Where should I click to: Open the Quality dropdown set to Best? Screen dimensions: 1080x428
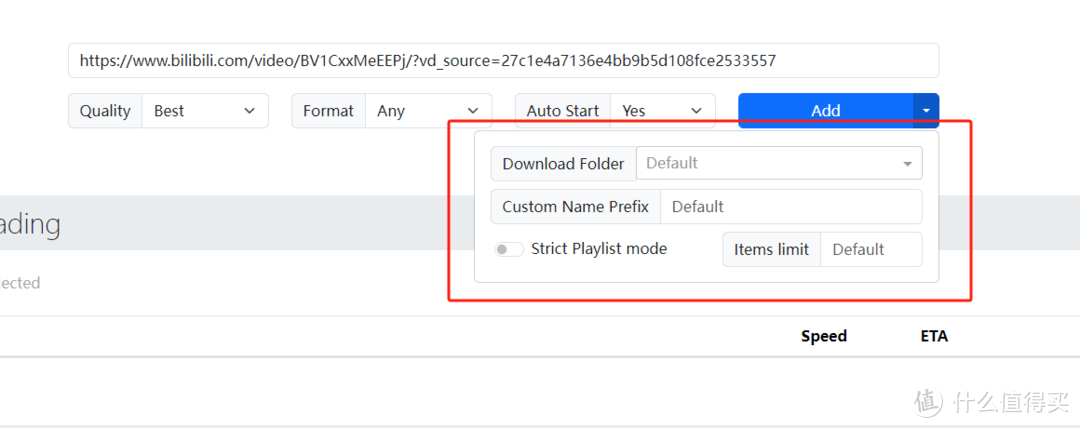(205, 111)
